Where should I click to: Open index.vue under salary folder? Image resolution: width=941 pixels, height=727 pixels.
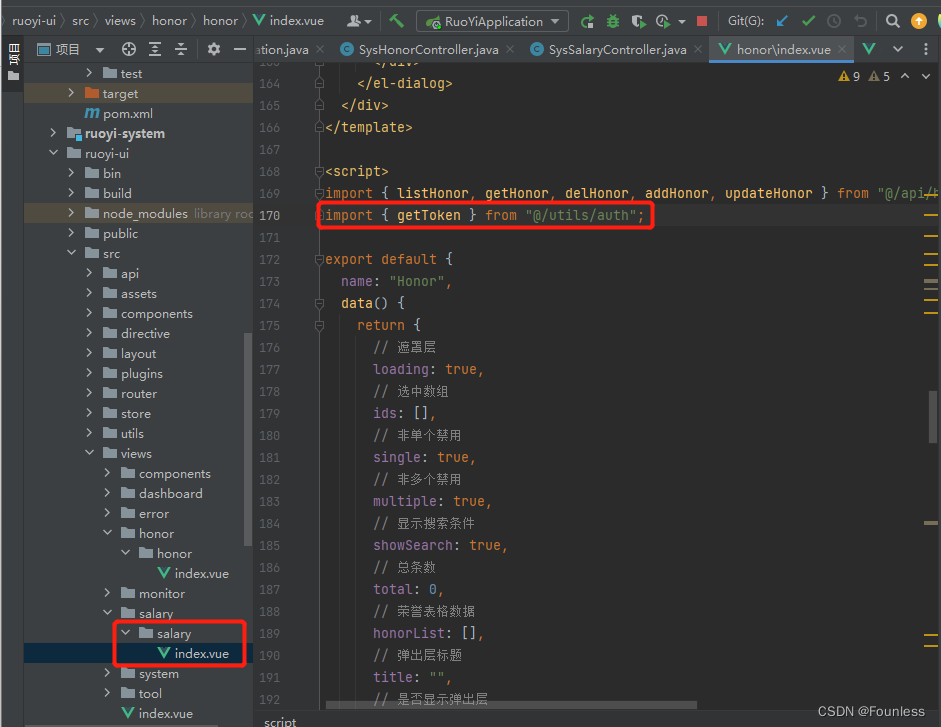[193, 654]
